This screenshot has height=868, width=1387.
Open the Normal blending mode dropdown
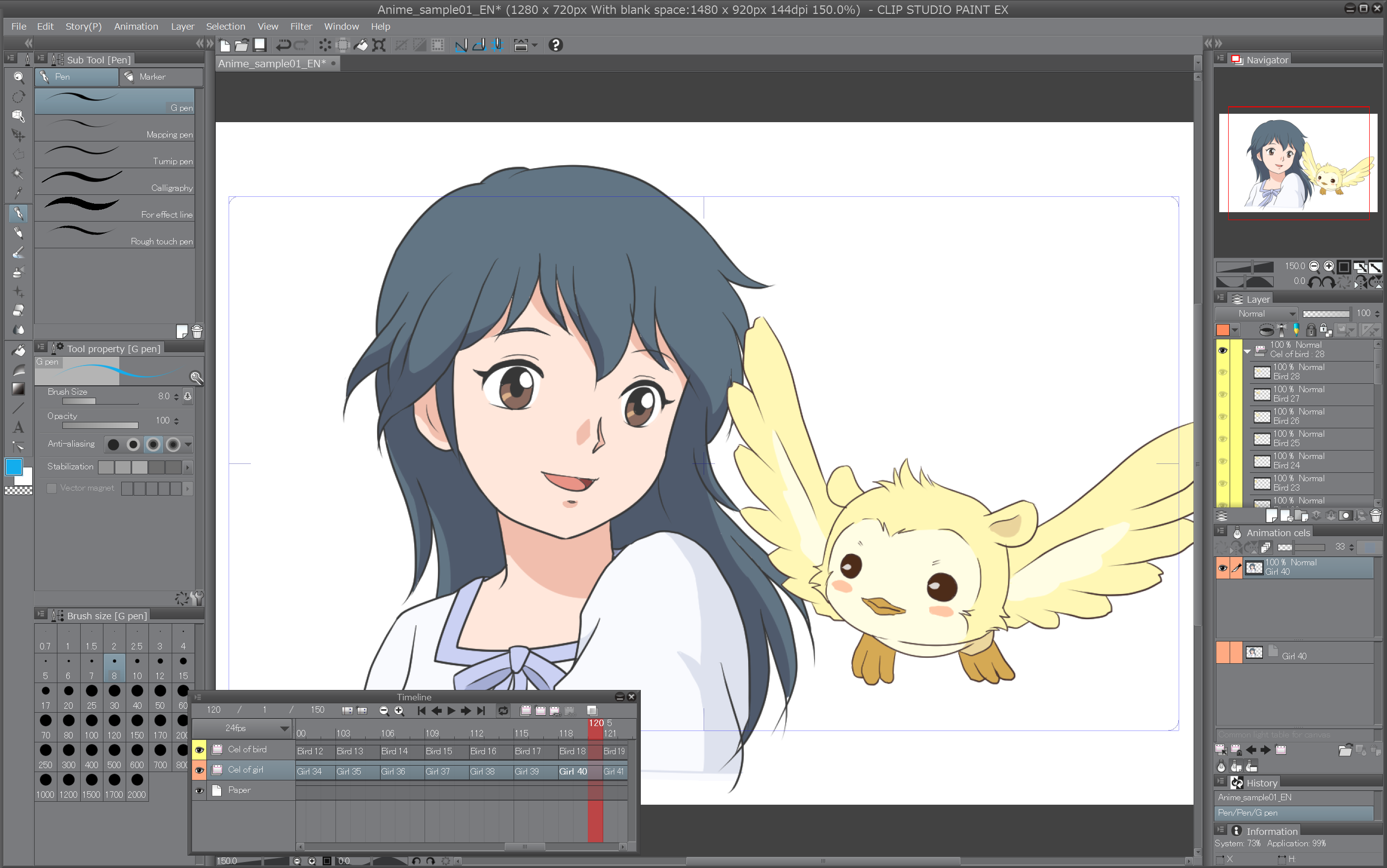point(1257,314)
